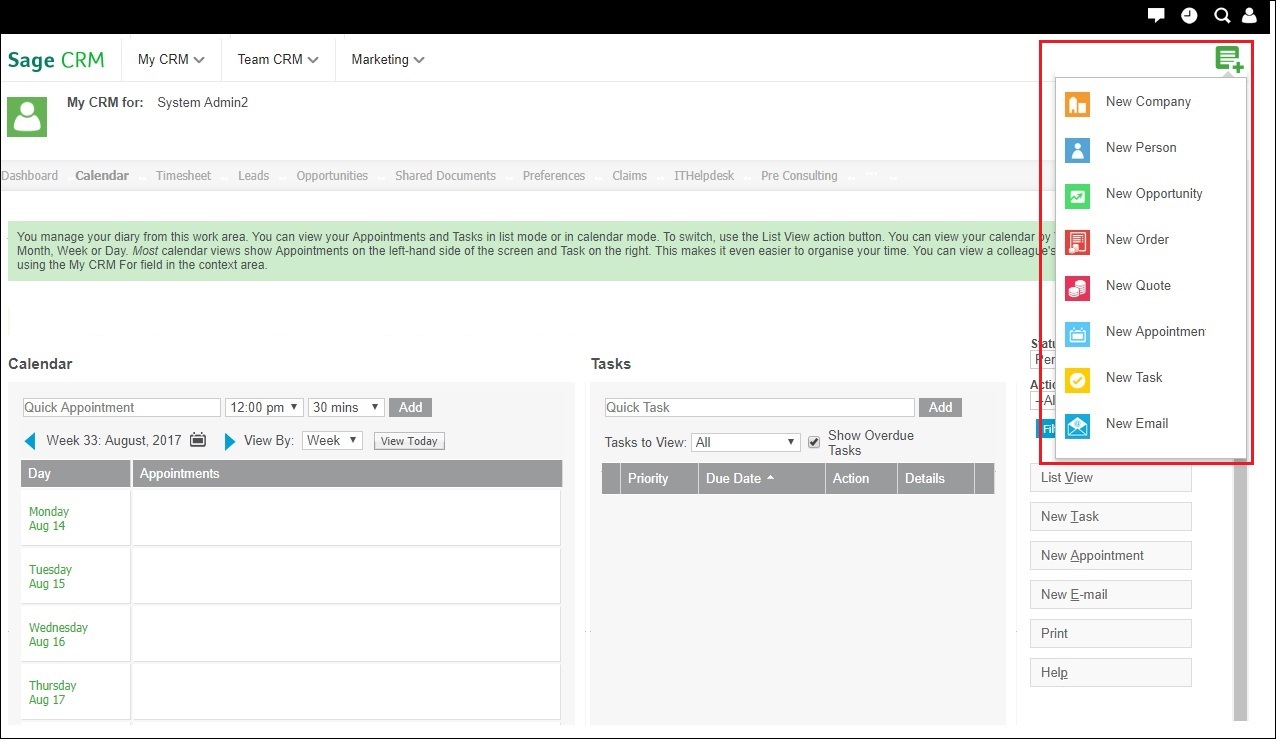
Task: Select the Pre Consulting tab
Action: click(799, 176)
